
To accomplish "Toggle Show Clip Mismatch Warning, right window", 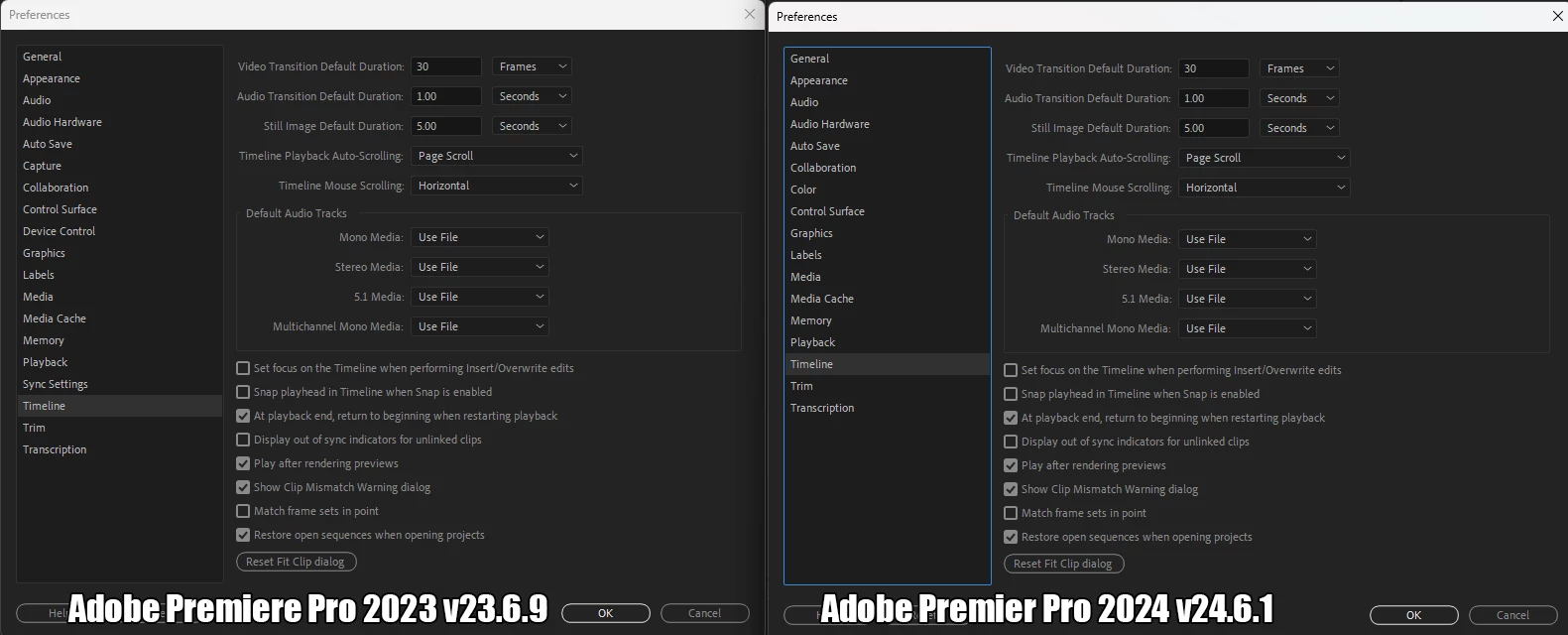I will point(1011,489).
